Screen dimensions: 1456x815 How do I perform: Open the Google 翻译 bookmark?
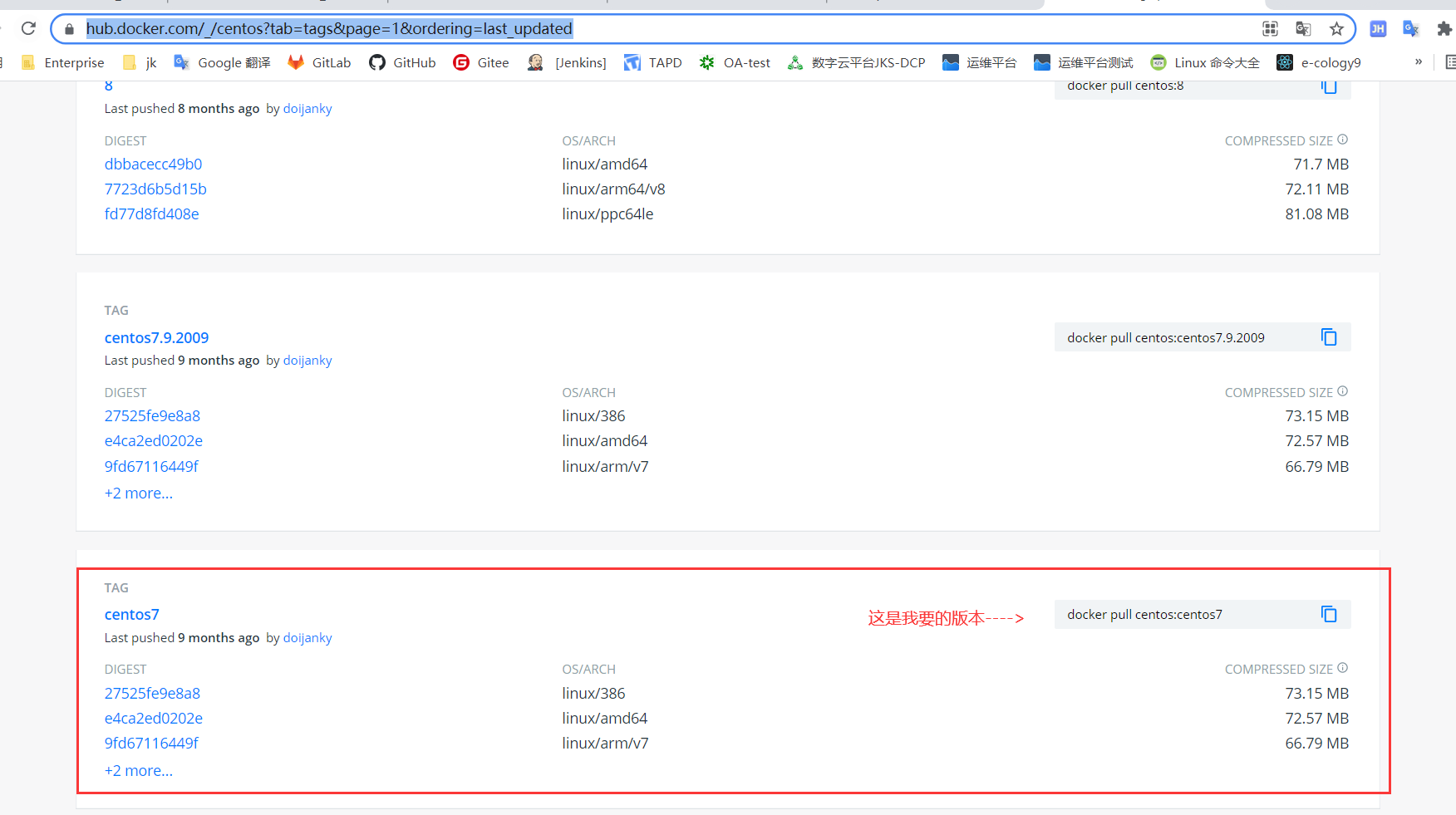(x=222, y=62)
